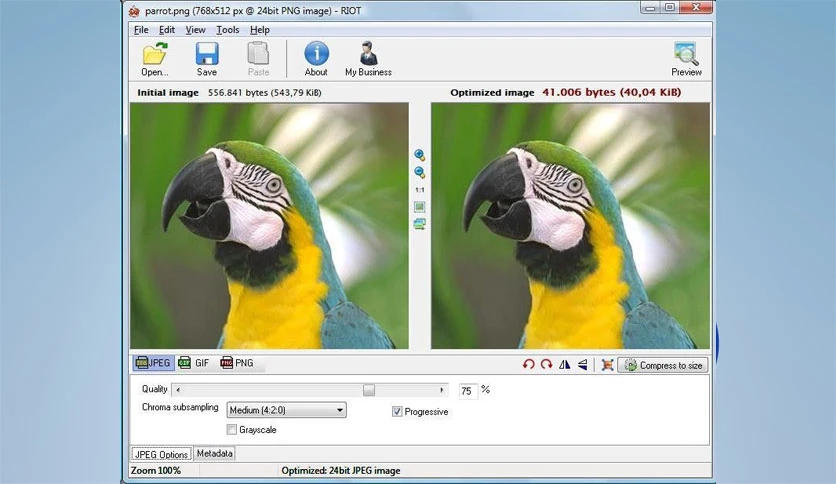
Task: Click the RIOT app icon in title bar
Action: 134,11
